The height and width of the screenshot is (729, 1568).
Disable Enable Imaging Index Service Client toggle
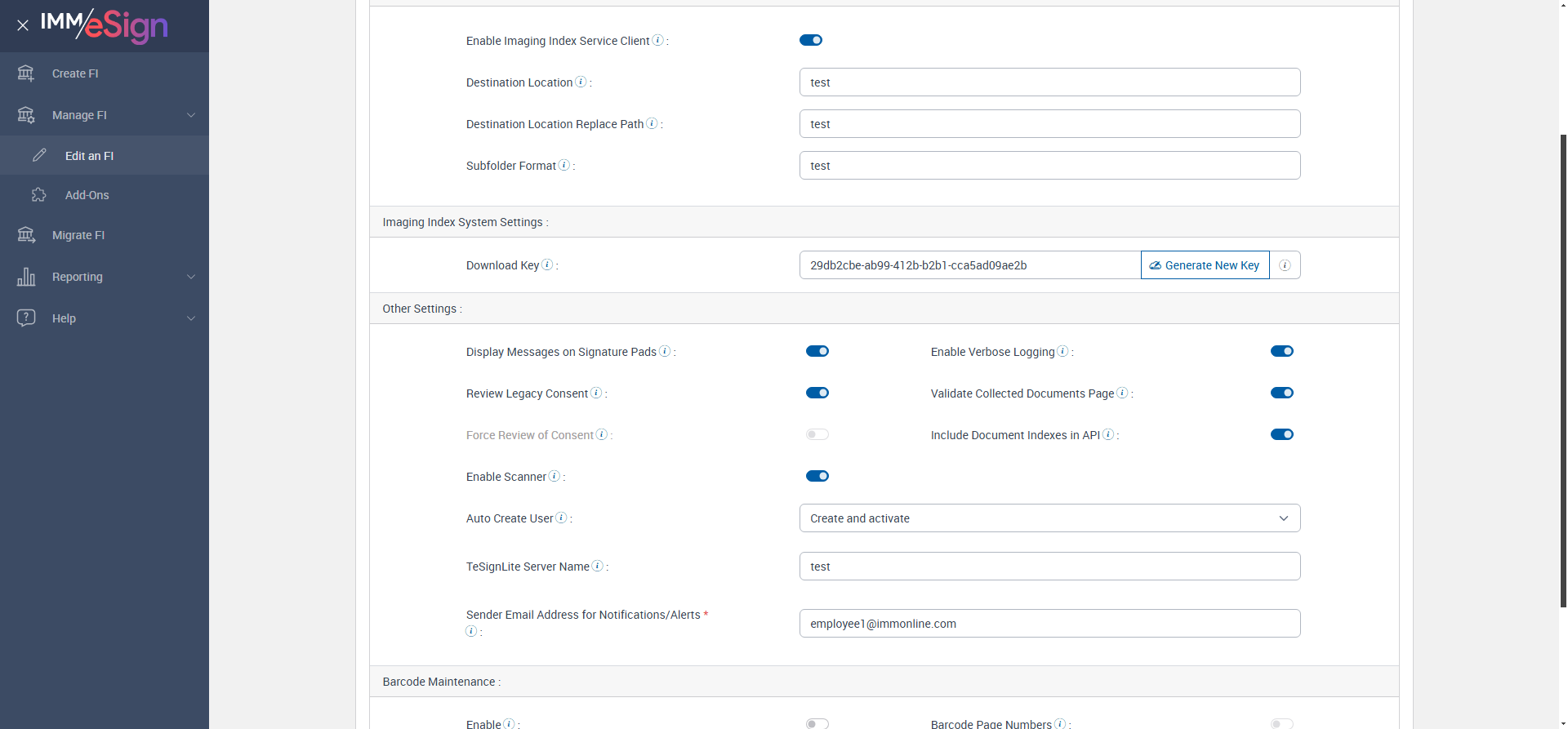(x=811, y=40)
